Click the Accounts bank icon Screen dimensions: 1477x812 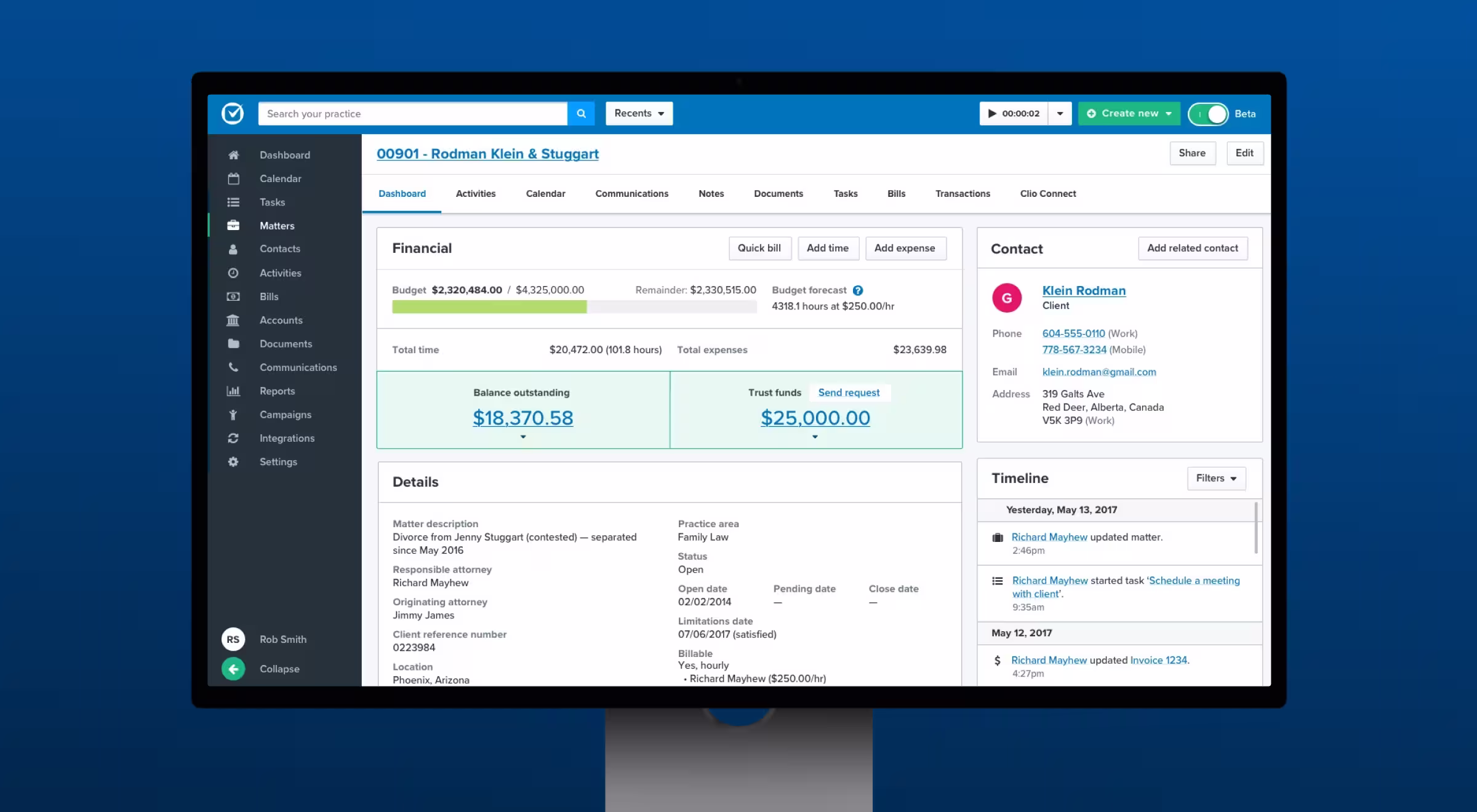click(233, 320)
